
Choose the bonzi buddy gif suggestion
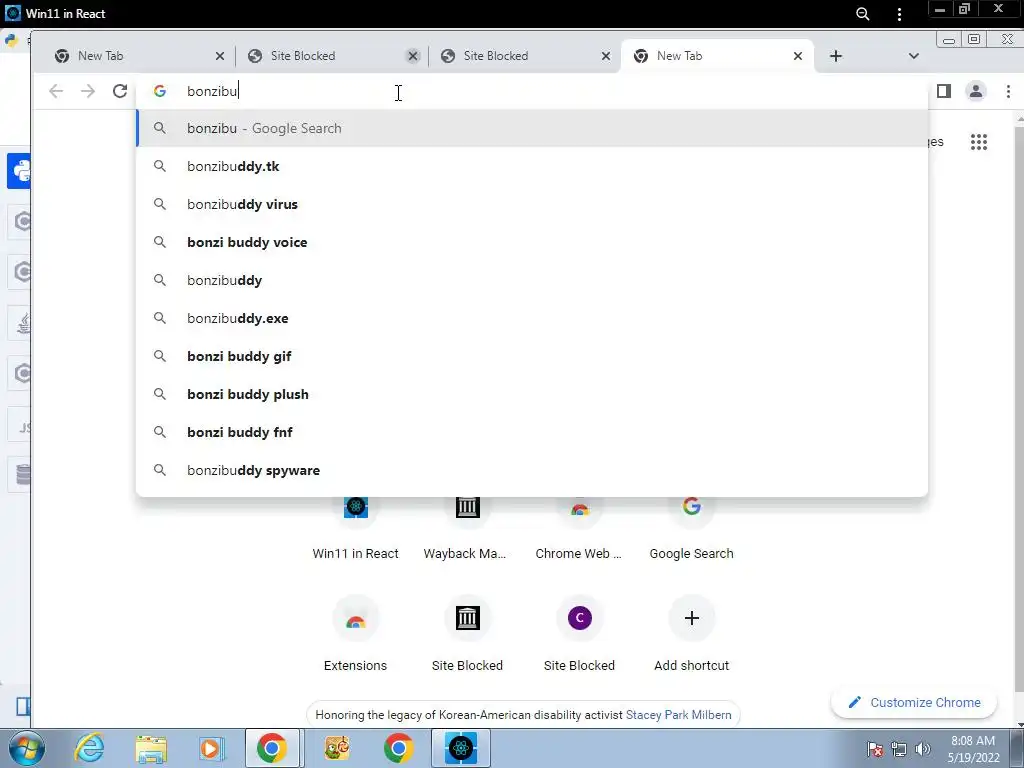(x=532, y=356)
